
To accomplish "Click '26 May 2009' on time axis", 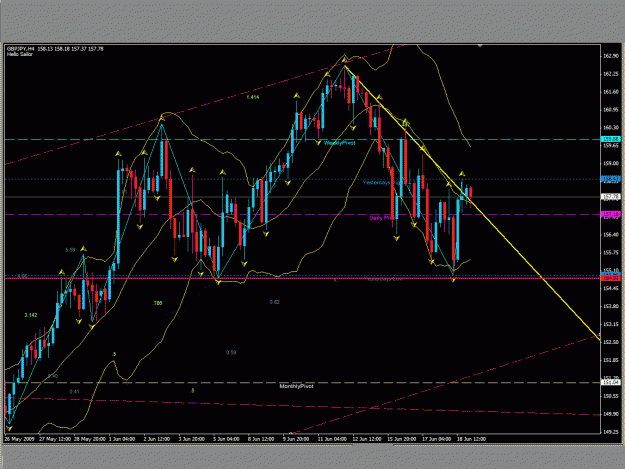I will click(19, 439).
